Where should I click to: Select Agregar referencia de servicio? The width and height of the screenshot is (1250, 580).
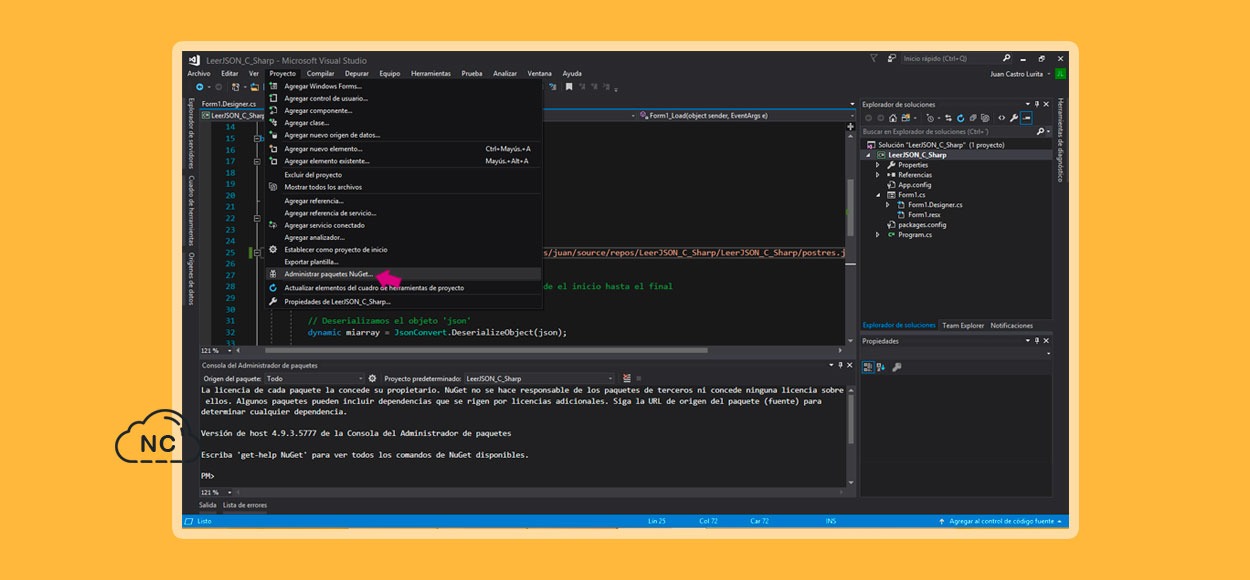(x=403, y=213)
